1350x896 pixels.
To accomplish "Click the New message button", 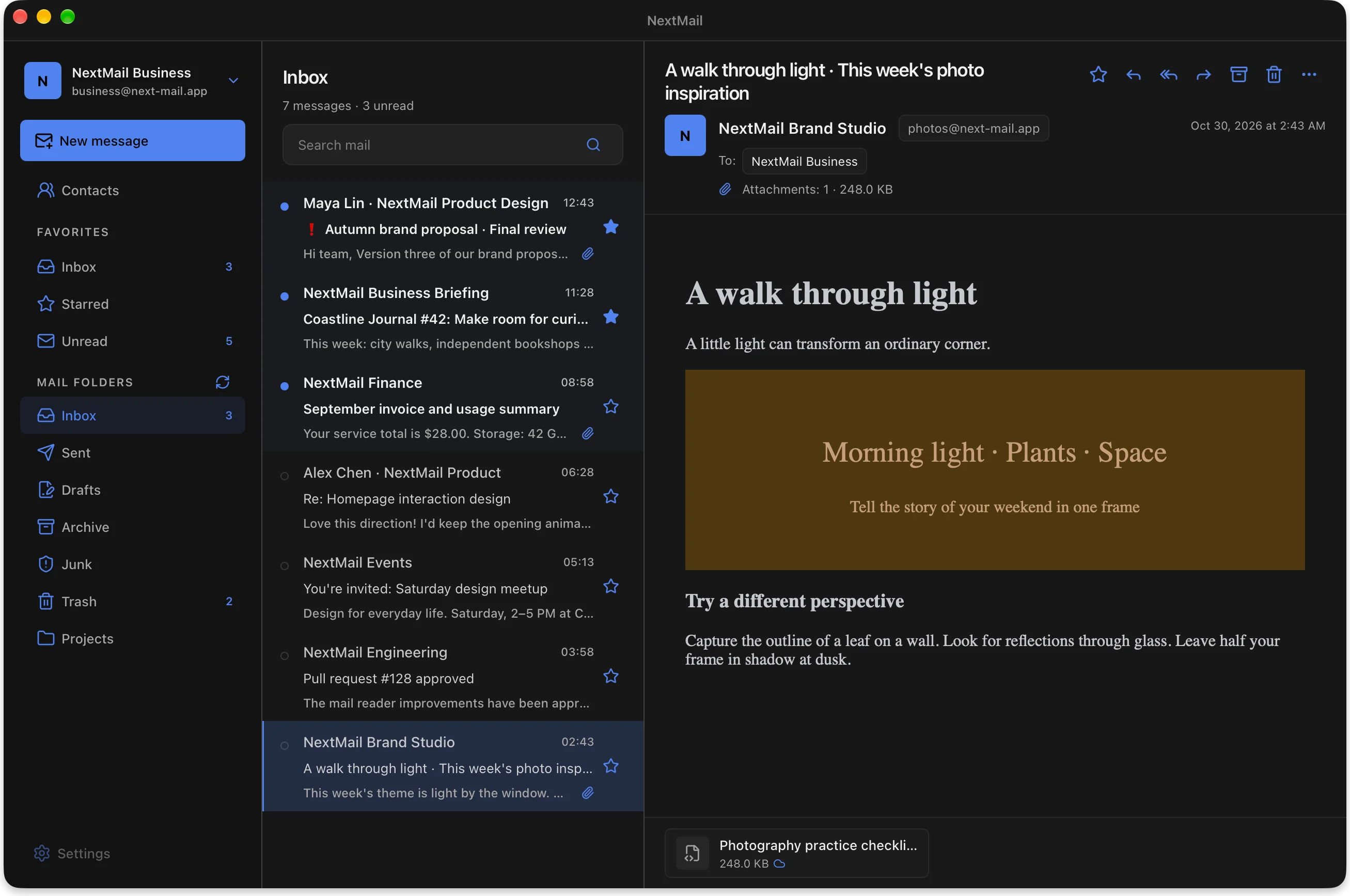I will click(x=133, y=140).
